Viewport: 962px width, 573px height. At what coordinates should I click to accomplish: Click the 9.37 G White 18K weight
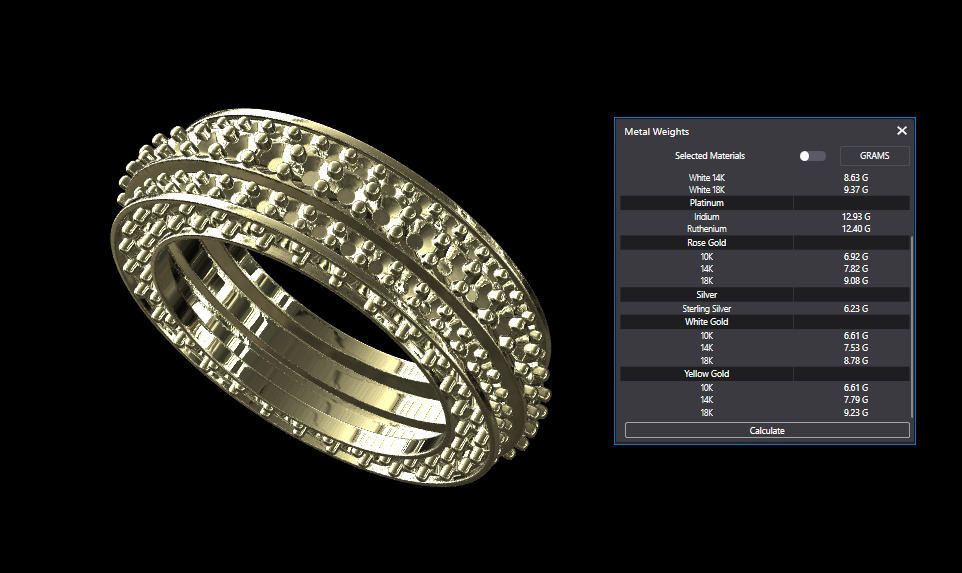click(x=856, y=190)
